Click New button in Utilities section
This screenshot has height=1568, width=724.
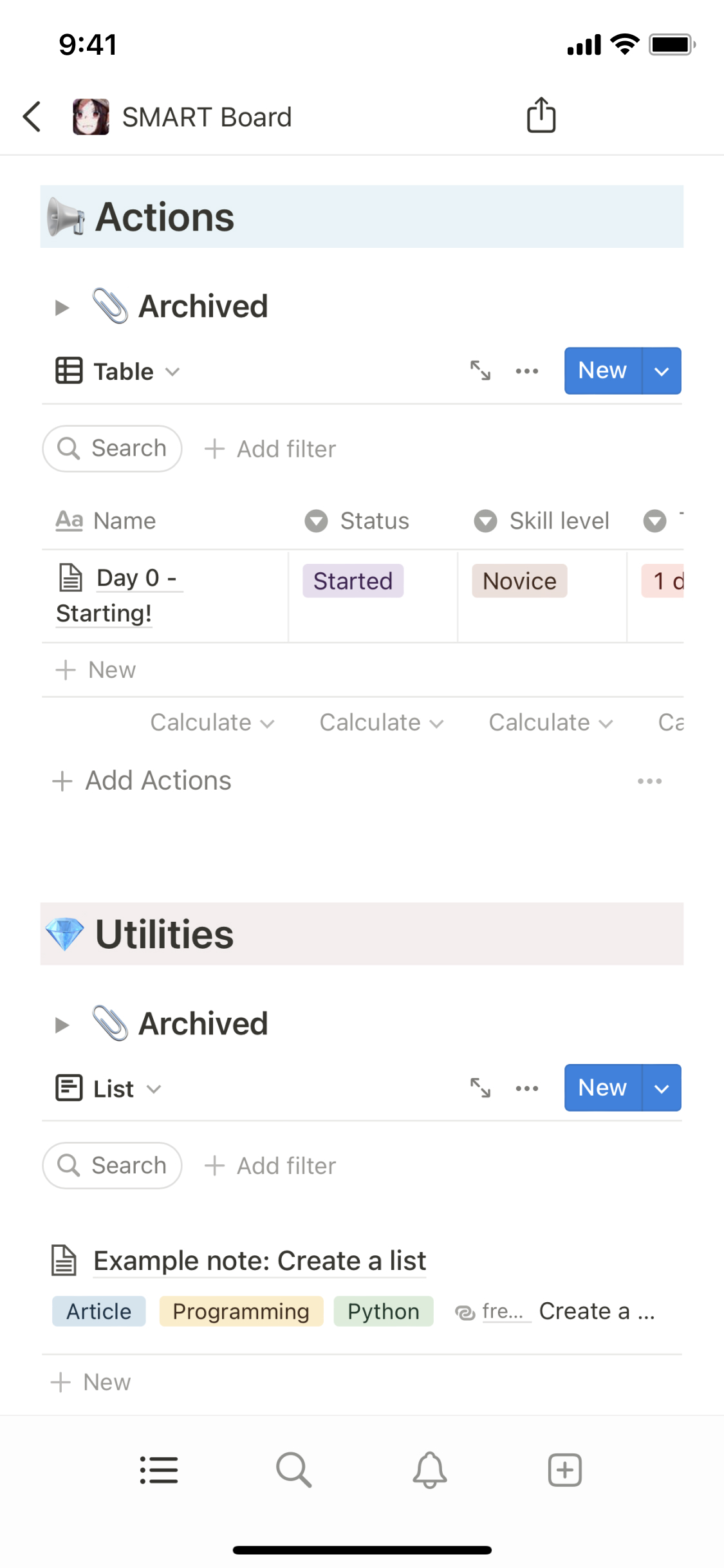(x=602, y=1088)
